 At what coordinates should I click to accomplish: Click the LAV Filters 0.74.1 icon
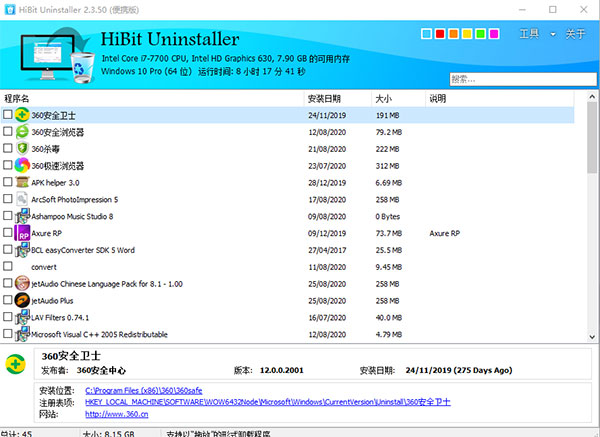click(x=22, y=317)
